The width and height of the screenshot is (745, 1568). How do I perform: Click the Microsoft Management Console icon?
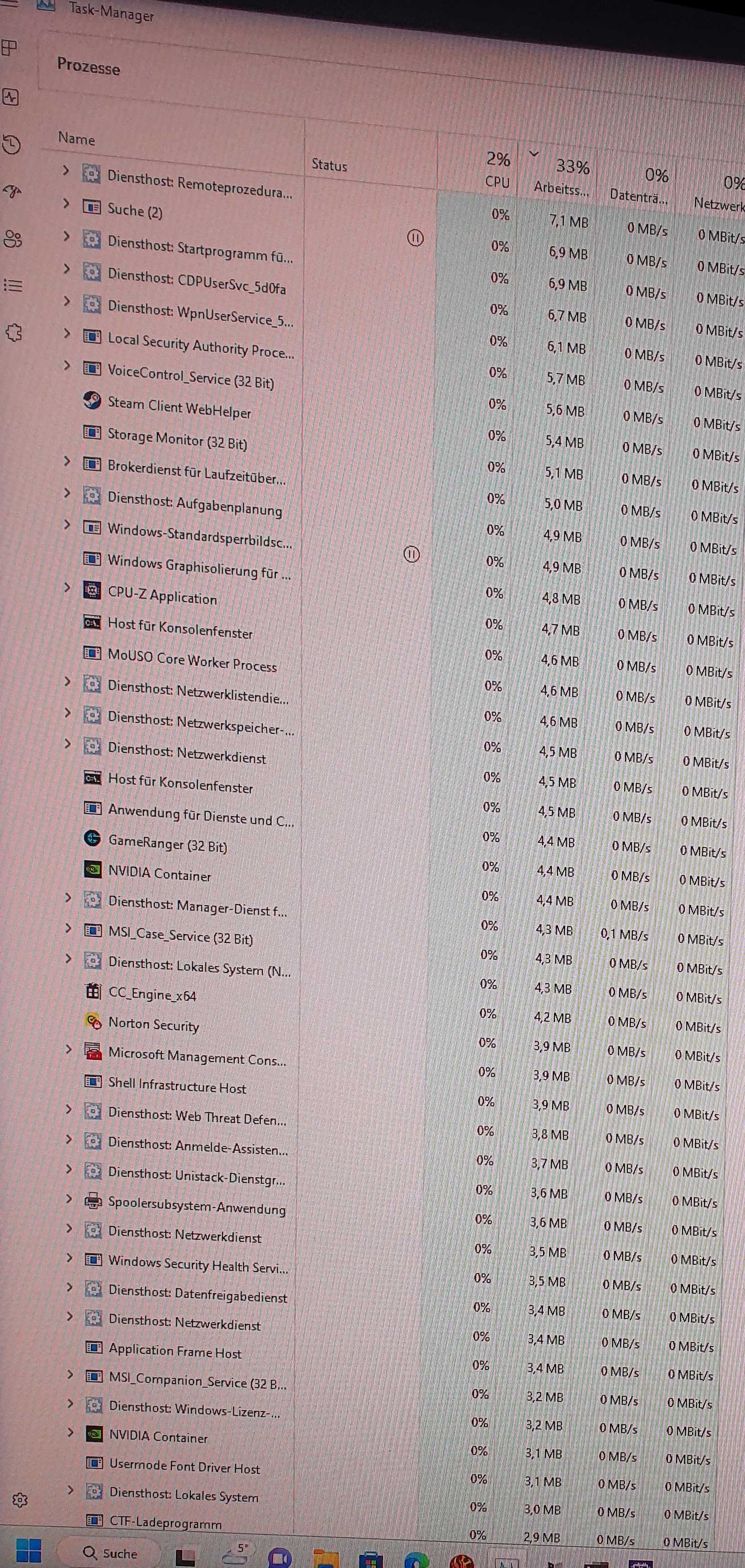tap(93, 1051)
